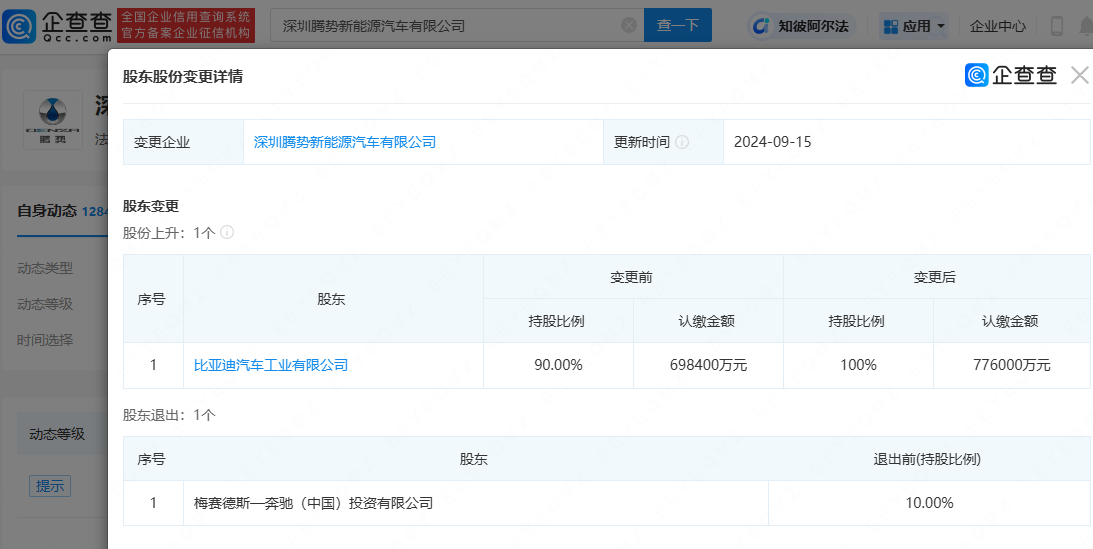Click the 企查查 logo in the dialog

[x=1011, y=75]
